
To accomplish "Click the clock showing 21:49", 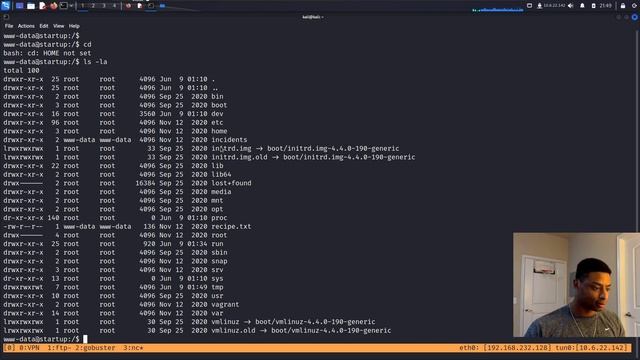I will (x=605, y=6).
